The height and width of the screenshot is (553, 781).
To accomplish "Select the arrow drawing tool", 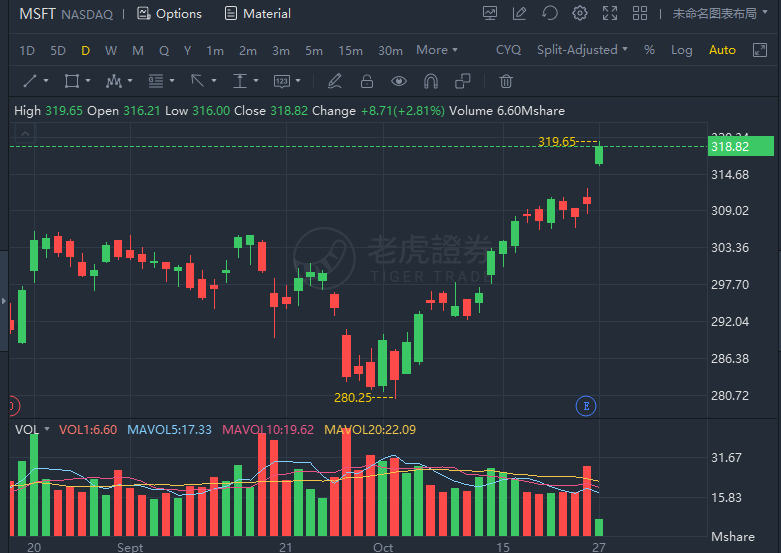I will click(198, 81).
